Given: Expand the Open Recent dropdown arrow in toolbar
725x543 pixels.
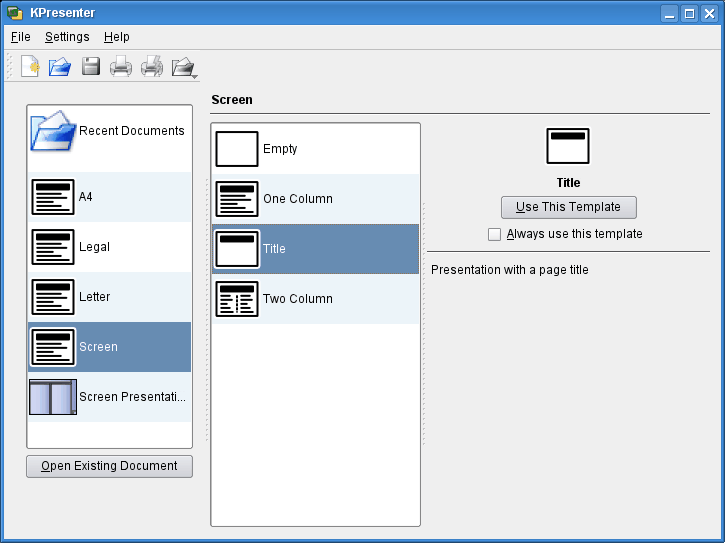Looking at the screenshot, I should (x=194, y=76).
